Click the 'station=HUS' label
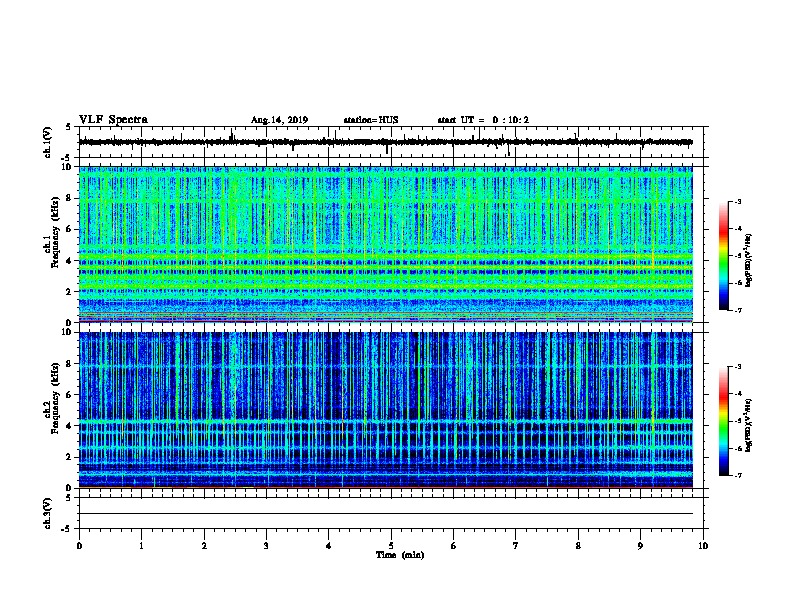This screenshot has height=612, width=792. click(x=371, y=120)
